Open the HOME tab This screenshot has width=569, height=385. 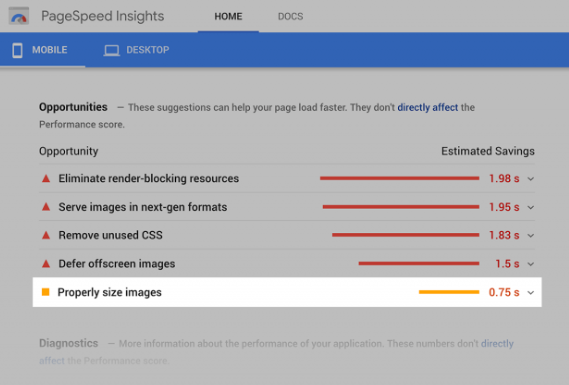click(x=228, y=16)
